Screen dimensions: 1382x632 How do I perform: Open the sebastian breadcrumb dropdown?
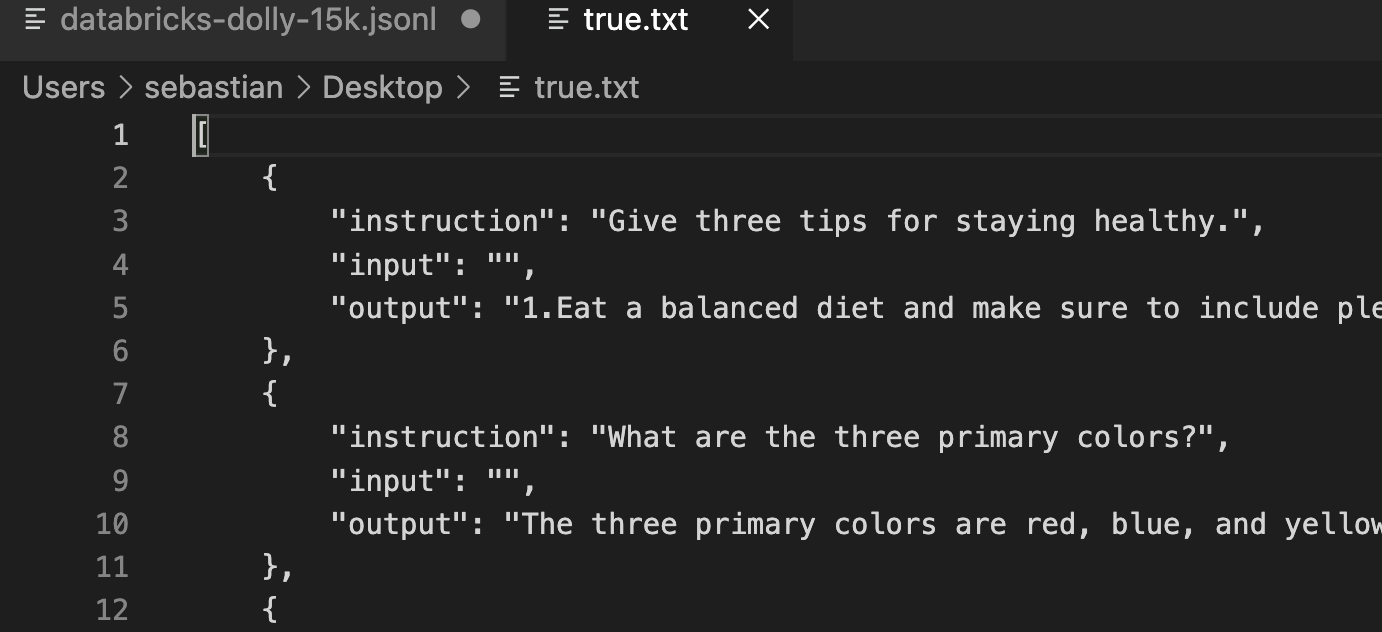click(213, 87)
